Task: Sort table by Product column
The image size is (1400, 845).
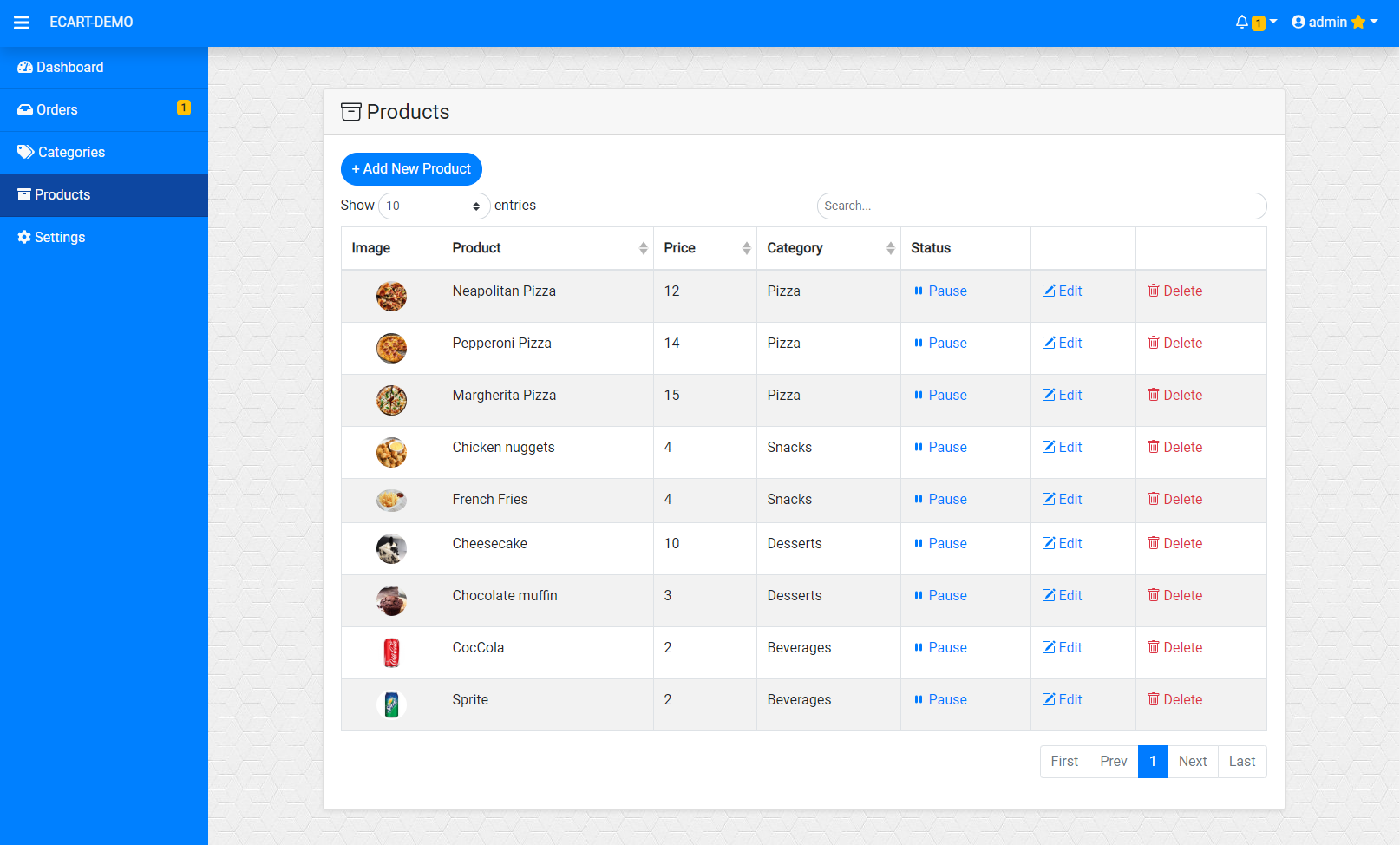Action: [547, 248]
